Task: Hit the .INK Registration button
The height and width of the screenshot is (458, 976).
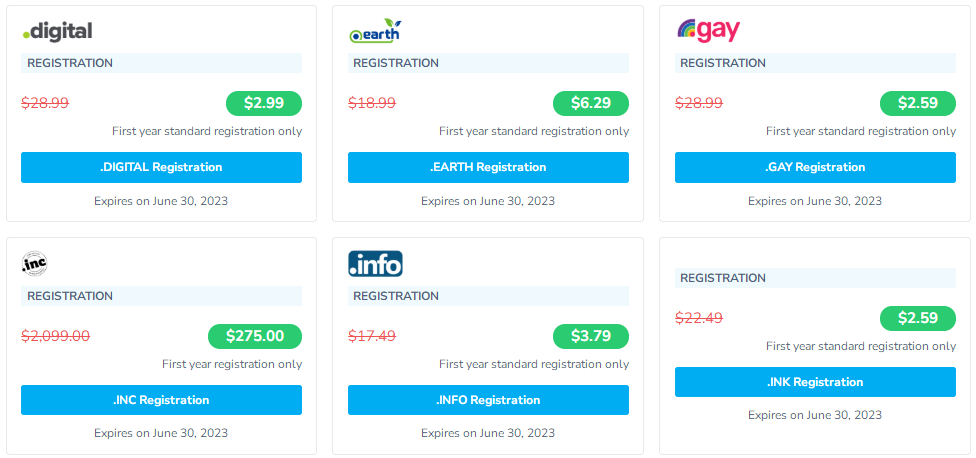Action: (815, 382)
